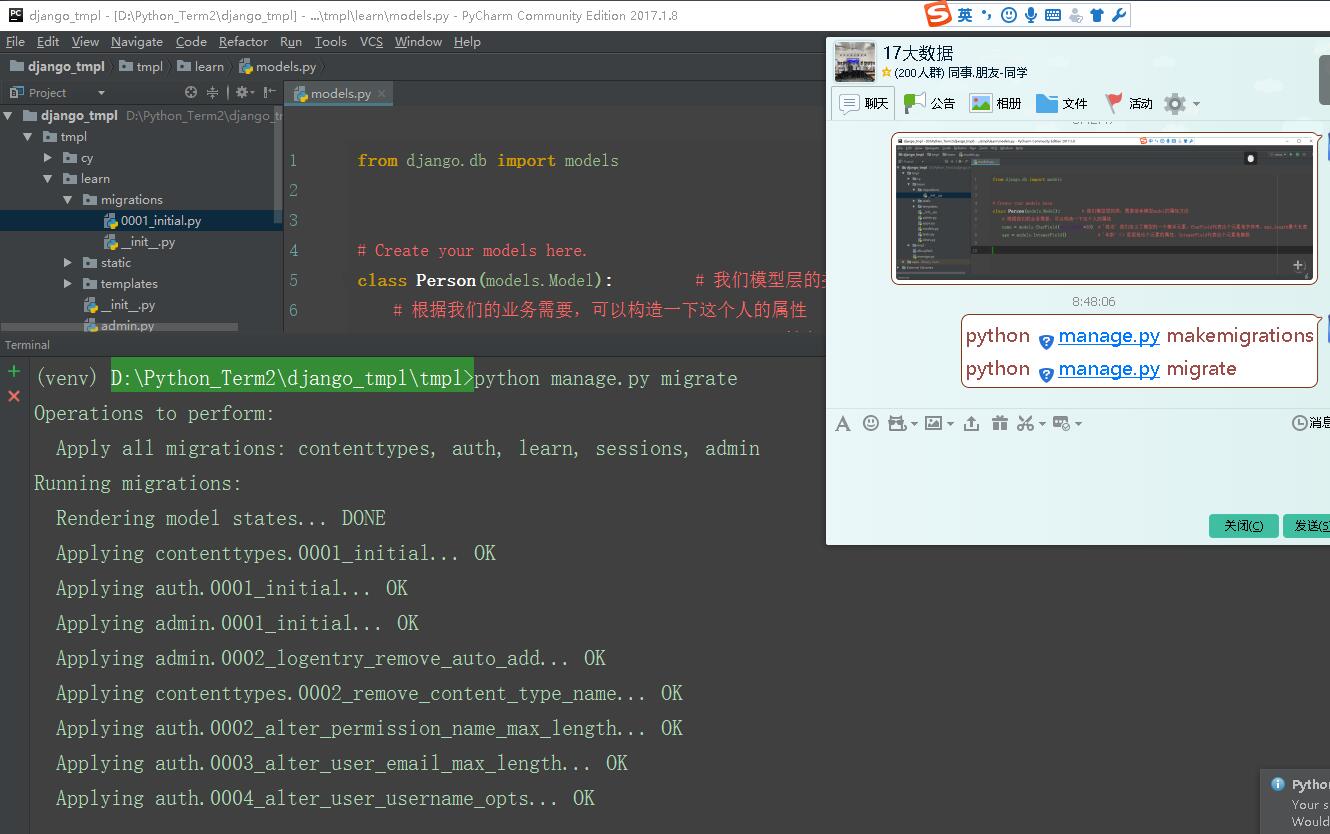Click the Sogou input method S logo
The height and width of the screenshot is (834, 1330).
click(x=938, y=14)
